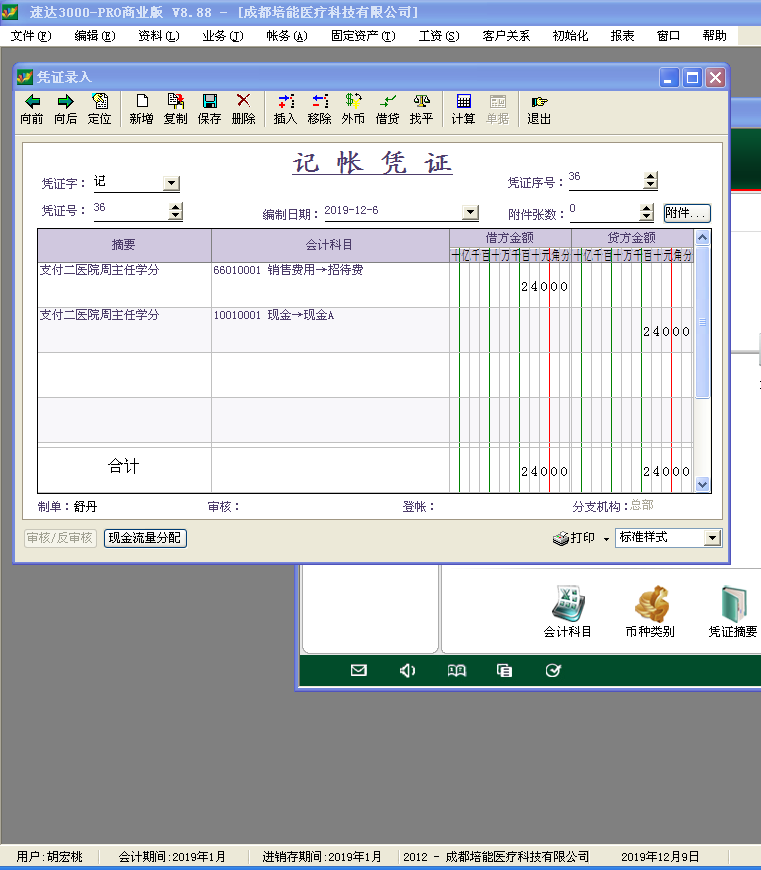Open 币种类别 currency type icon
This screenshot has height=870, width=761.
tap(650, 605)
